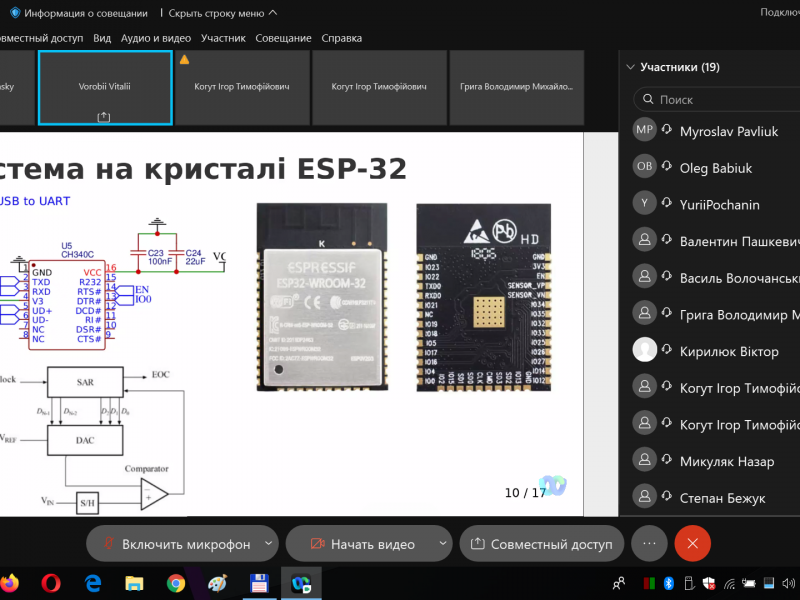Hide the menu bar via Скрыть строку меню
Viewport: 800px width, 600px height.
[222, 13]
